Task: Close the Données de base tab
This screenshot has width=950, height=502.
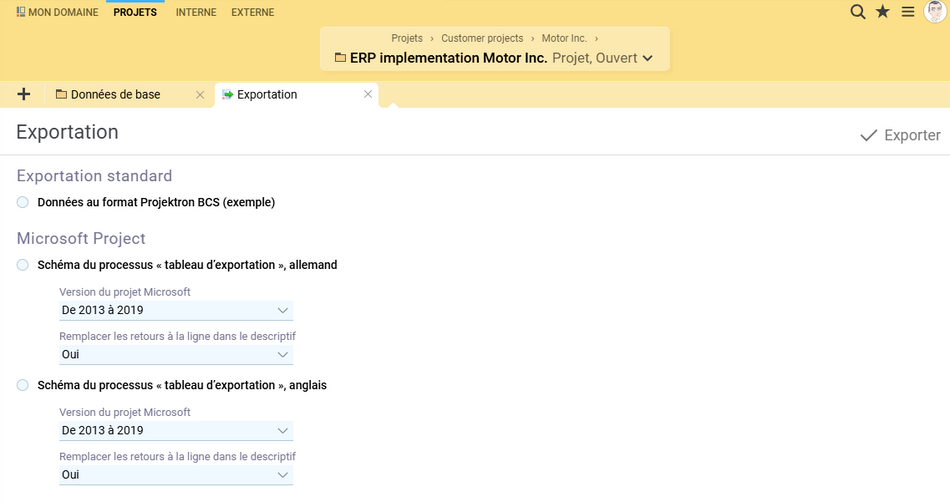Action: click(x=200, y=94)
